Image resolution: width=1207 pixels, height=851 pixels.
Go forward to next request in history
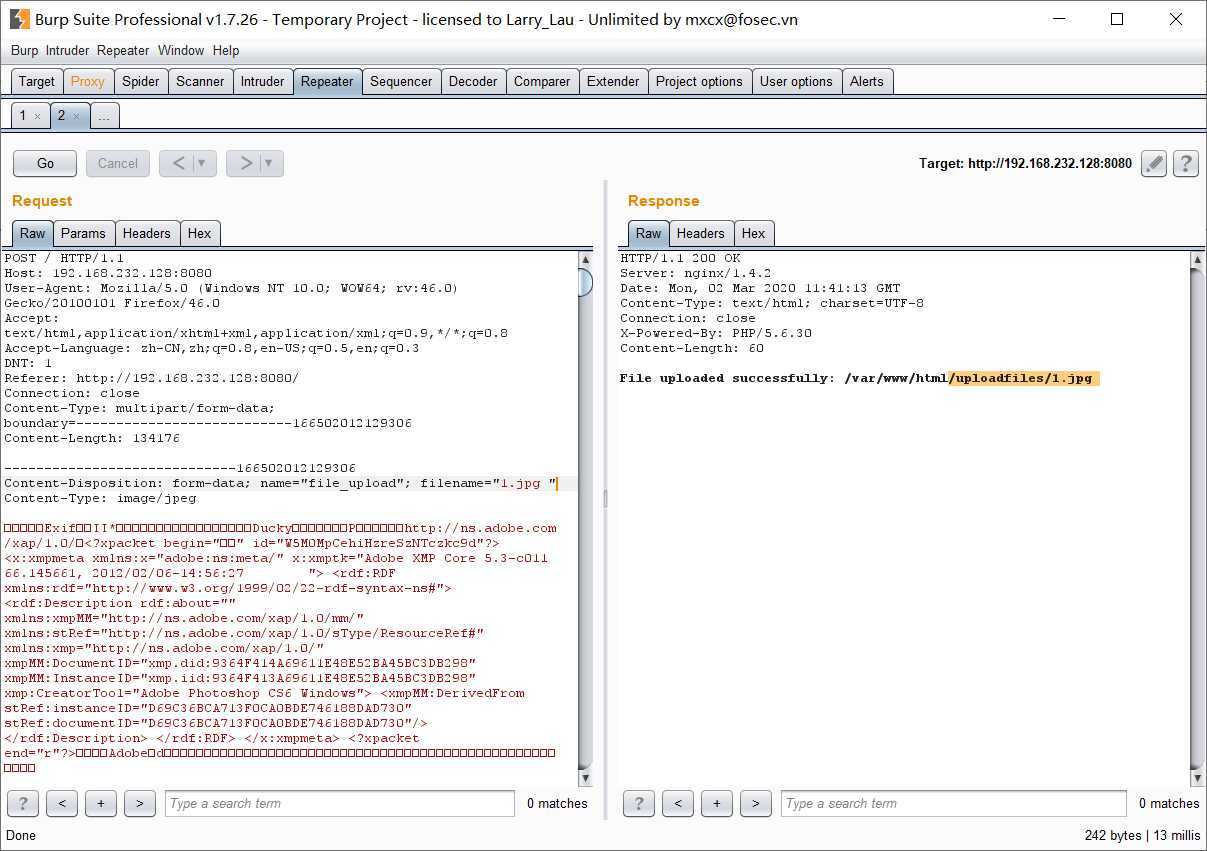point(245,163)
